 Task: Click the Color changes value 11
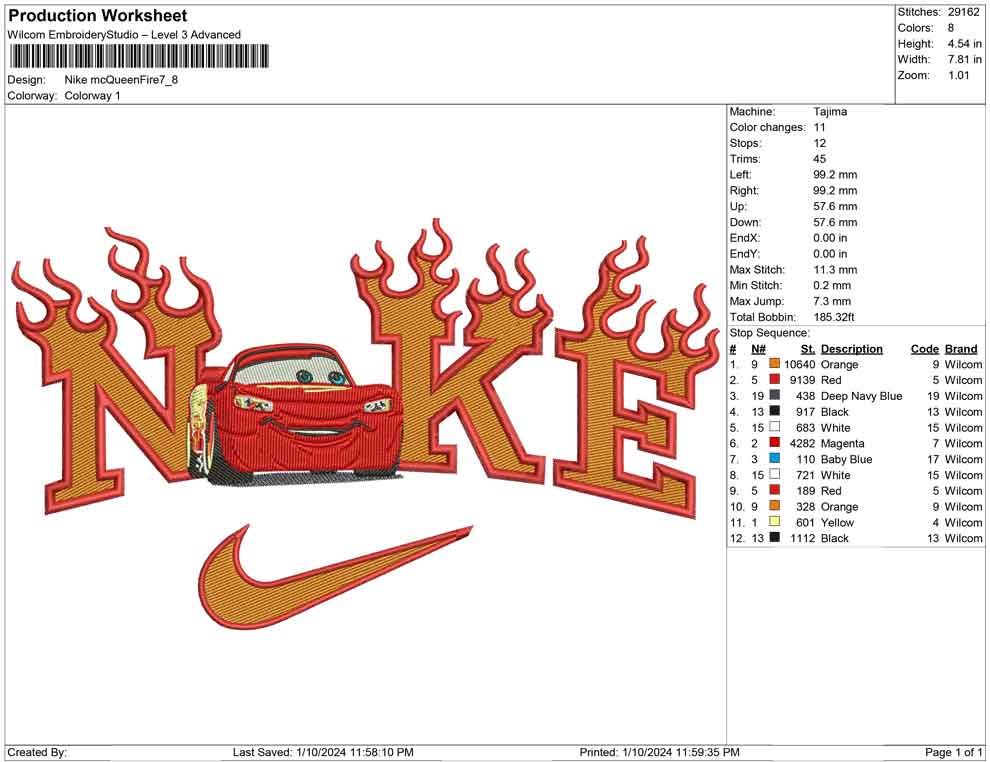[819, 127]
